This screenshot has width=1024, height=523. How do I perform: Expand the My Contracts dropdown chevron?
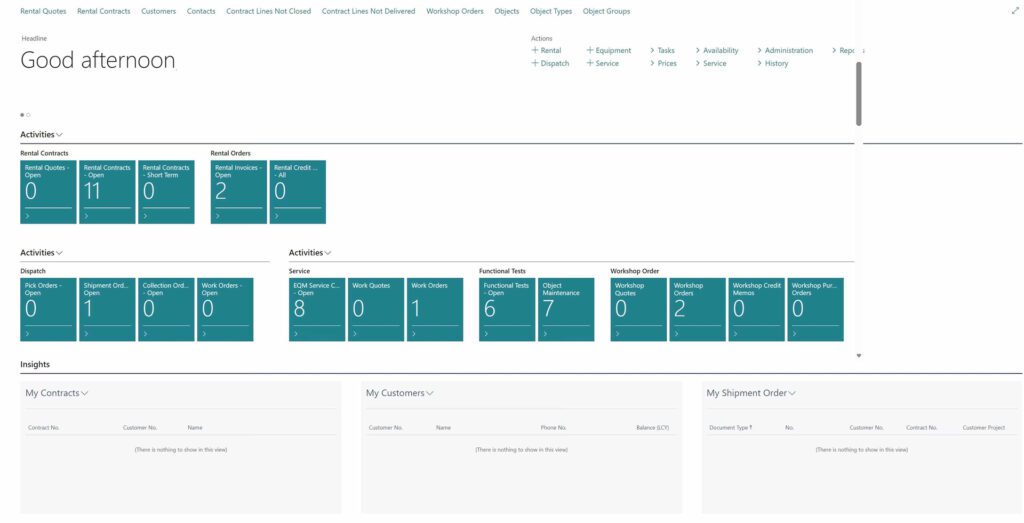click(x=85, y=393)
